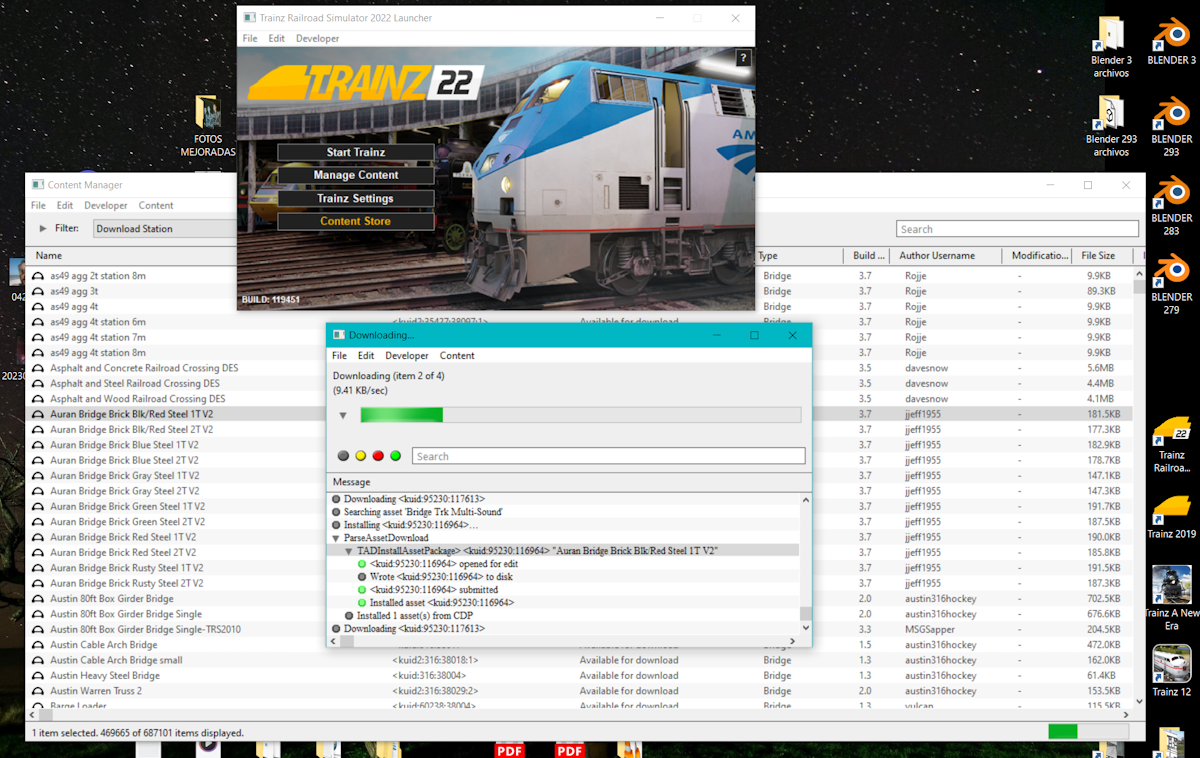Click the bridge icon beside Asphalt and Steel Railroad Crossing DES

(x=38, y=383)
